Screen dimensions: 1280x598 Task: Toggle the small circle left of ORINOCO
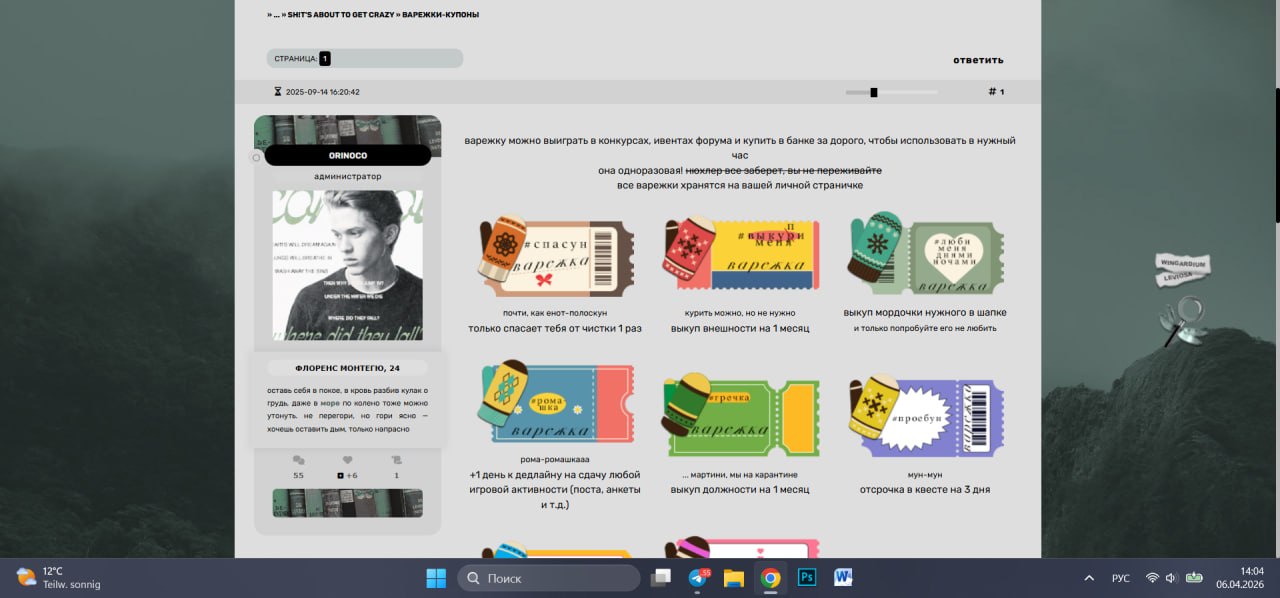pos(256,157)
